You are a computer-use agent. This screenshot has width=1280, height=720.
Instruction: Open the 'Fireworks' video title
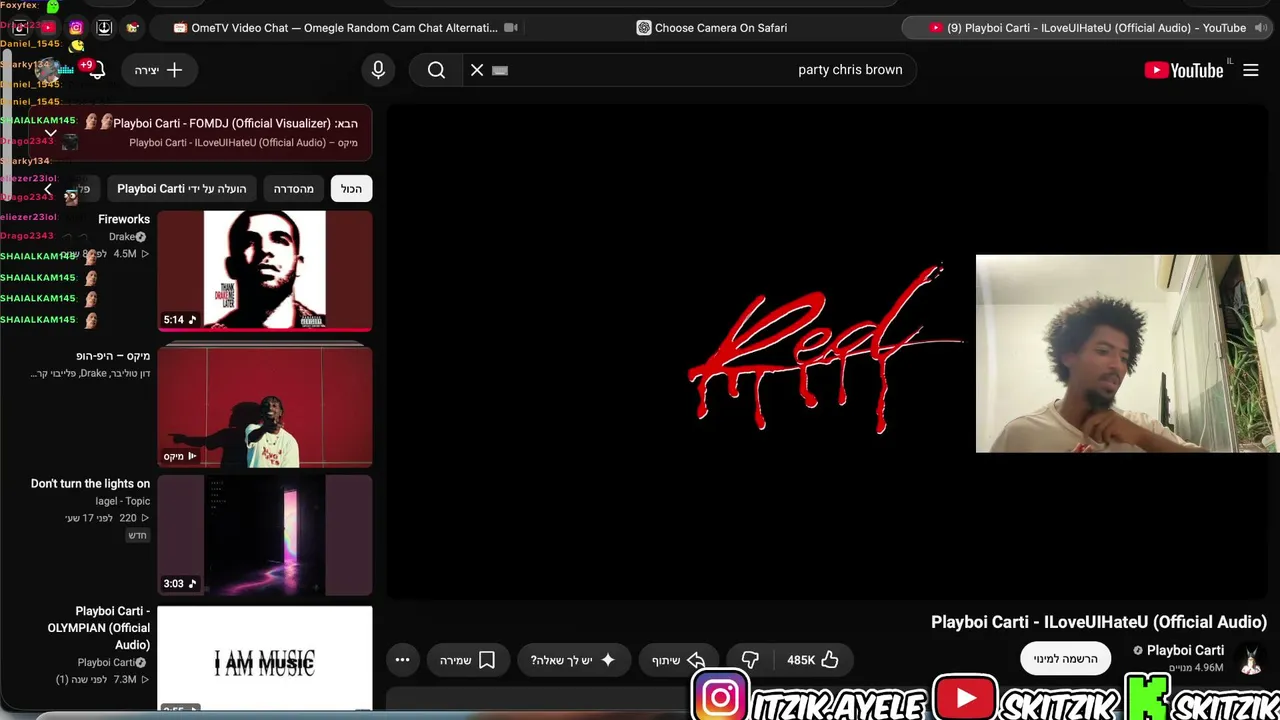coord(124,219)
